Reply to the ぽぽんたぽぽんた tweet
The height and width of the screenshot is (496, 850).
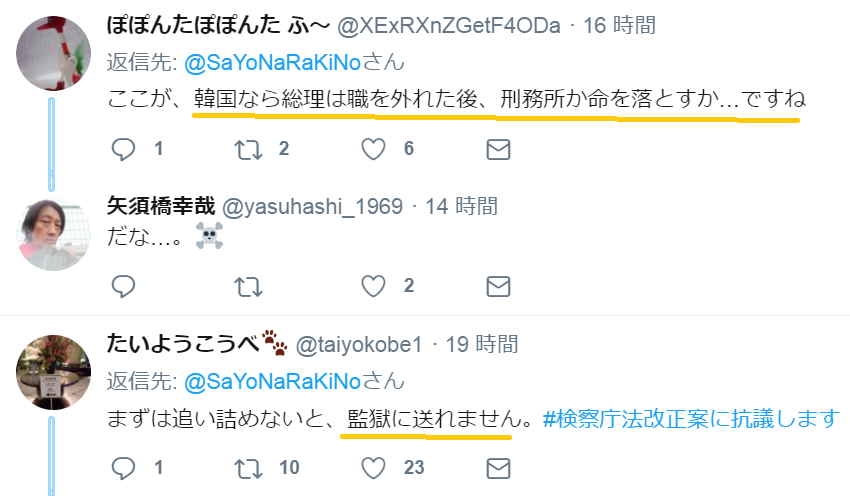click(123, 149)
